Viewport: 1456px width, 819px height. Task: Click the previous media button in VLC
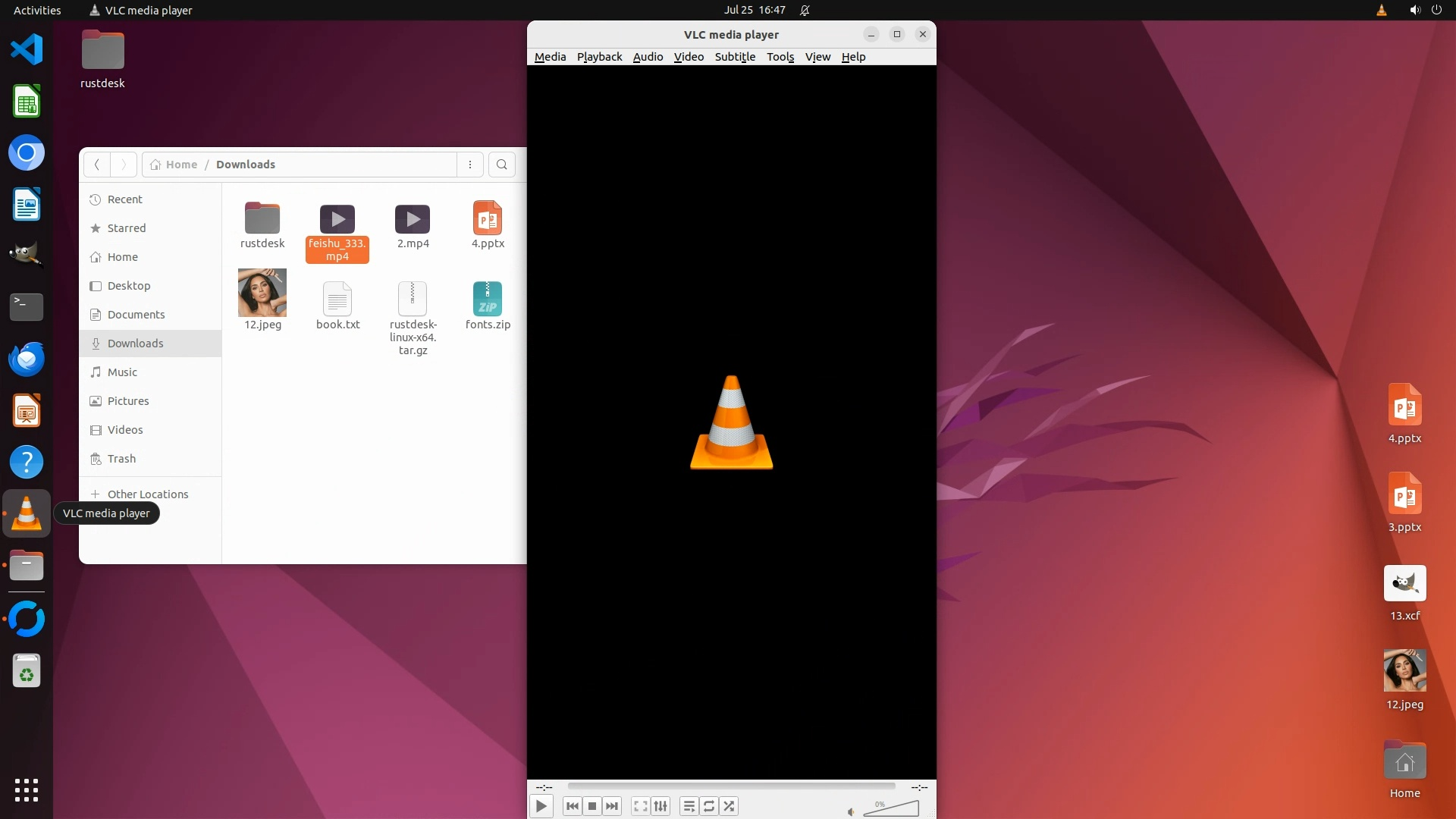click(x=573, y=806)
